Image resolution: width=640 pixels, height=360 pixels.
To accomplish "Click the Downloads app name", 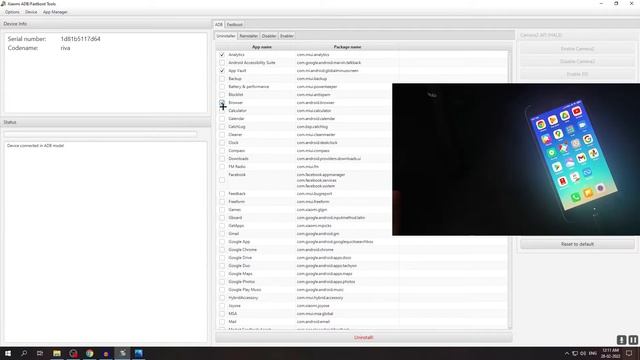I will point(238,159).
